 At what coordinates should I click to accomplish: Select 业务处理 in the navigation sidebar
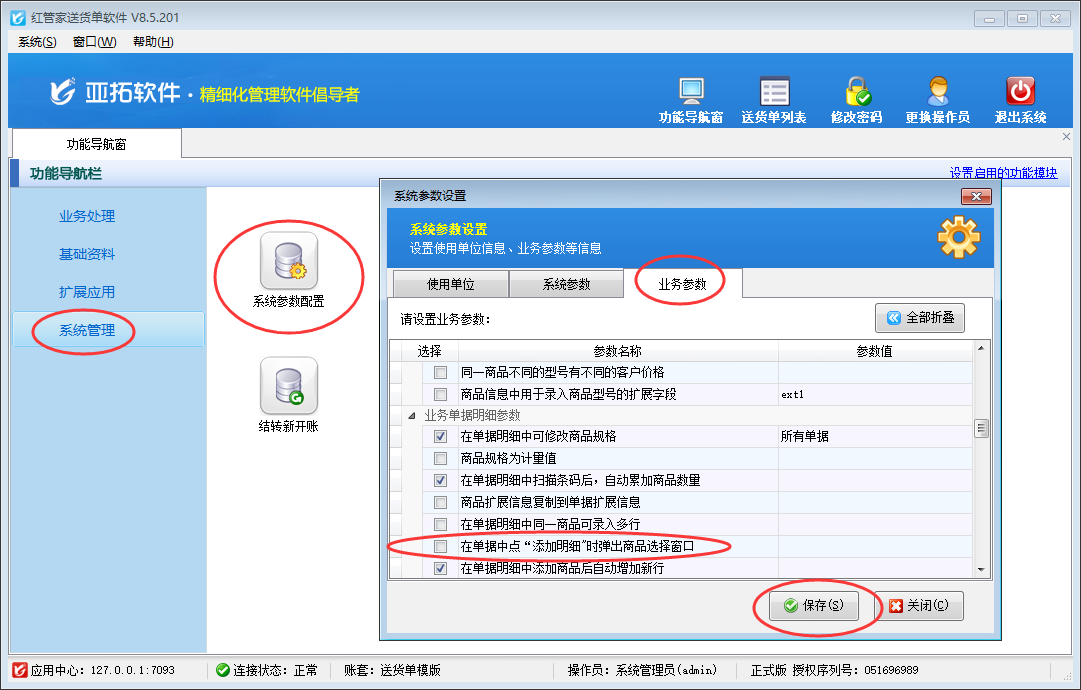[x=87, y=216]
